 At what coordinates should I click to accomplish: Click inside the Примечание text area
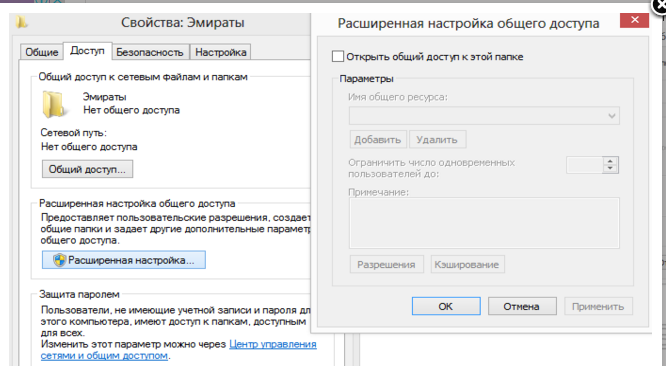[x=484, y=223]
